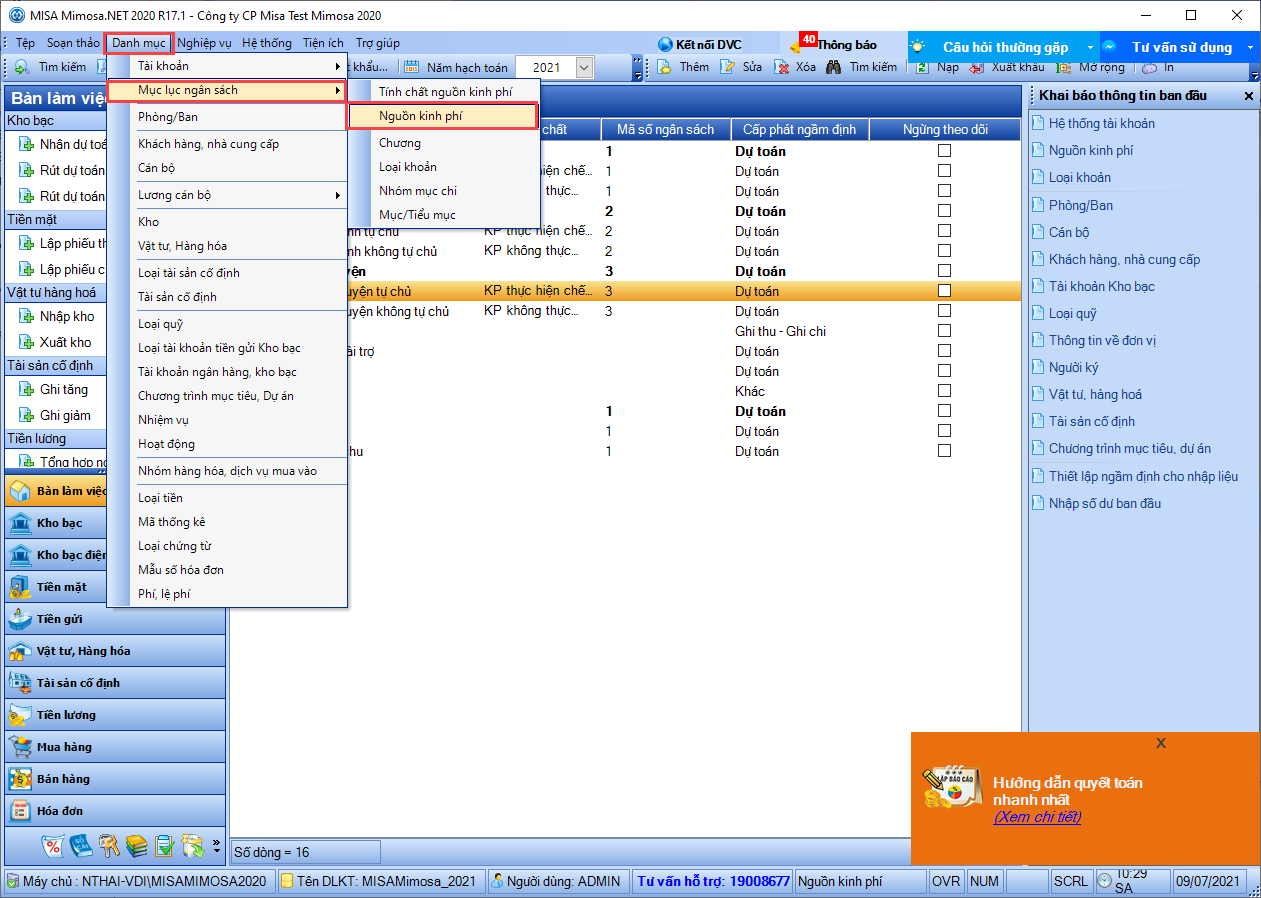Click the percent sheet icon in bottom navigation strip
Image resolution: width=1261 pixels, height=898 pixels.
tap(52, 845)
